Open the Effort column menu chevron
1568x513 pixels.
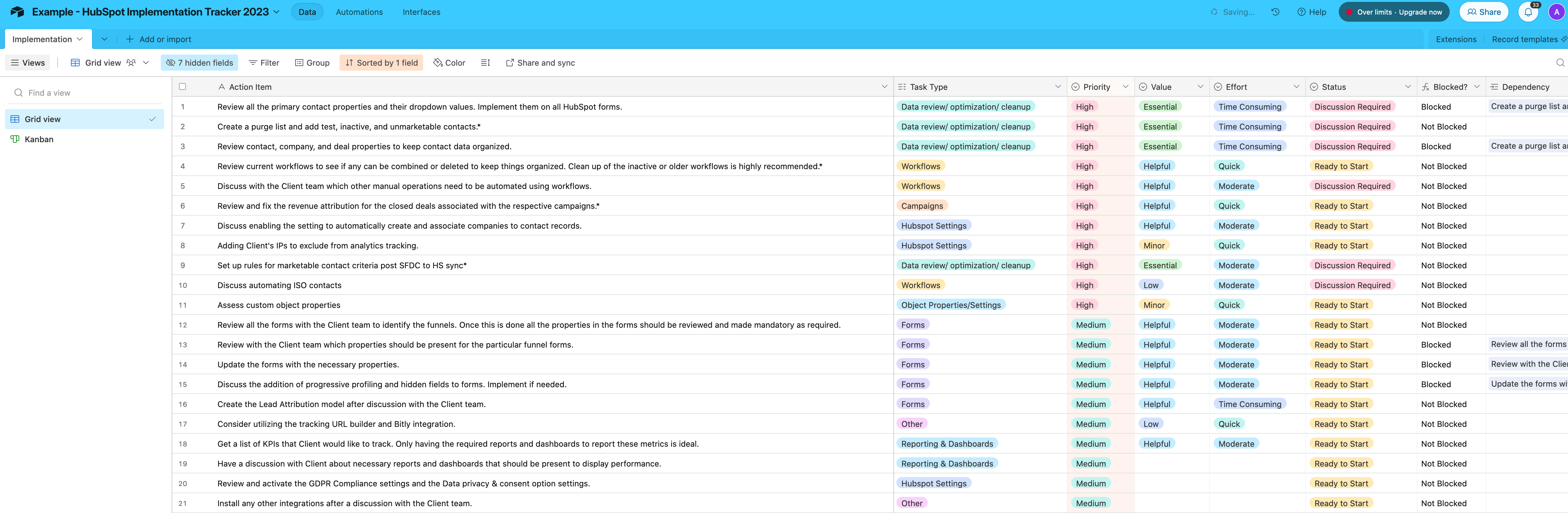pos(1297,87)
